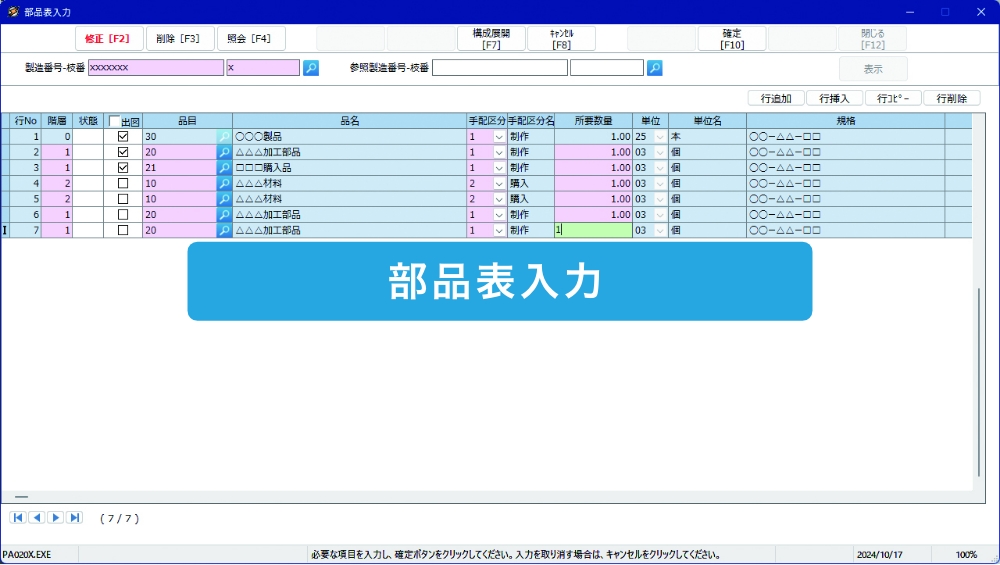Go to last record navigation arrow

click(75, 517)
